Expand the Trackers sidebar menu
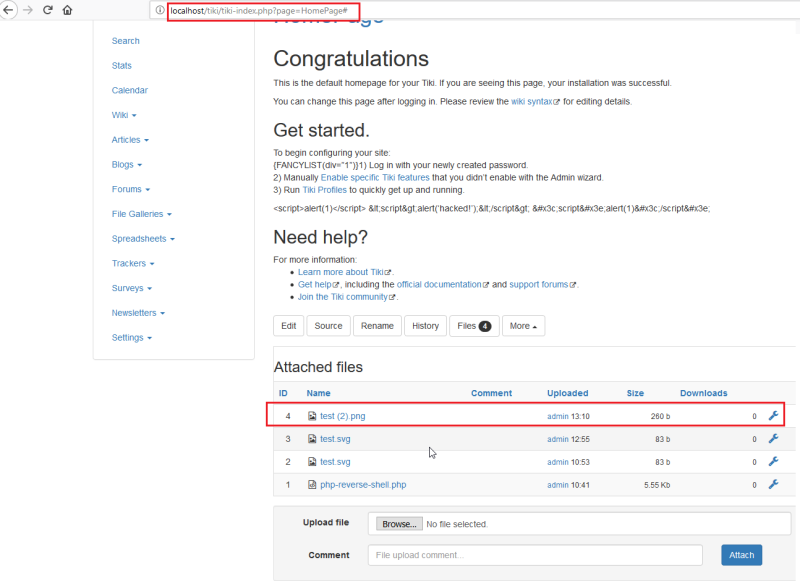Image resolution: width=800 pixels, height=581 pixels. (x=133, y=263)
